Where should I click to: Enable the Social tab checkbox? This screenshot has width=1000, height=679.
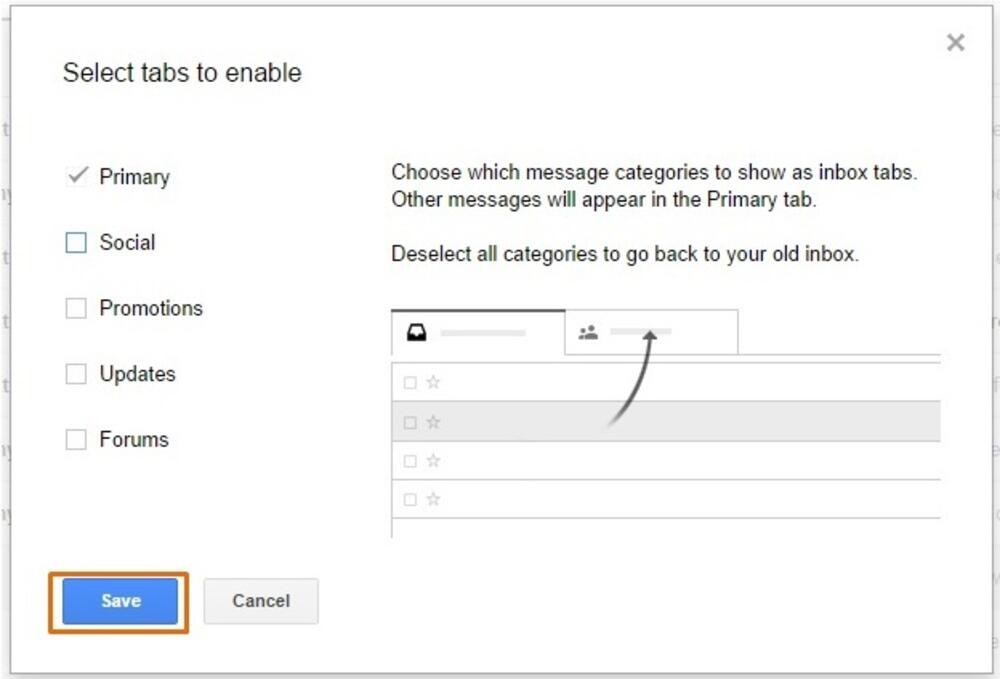pos(76,243)
